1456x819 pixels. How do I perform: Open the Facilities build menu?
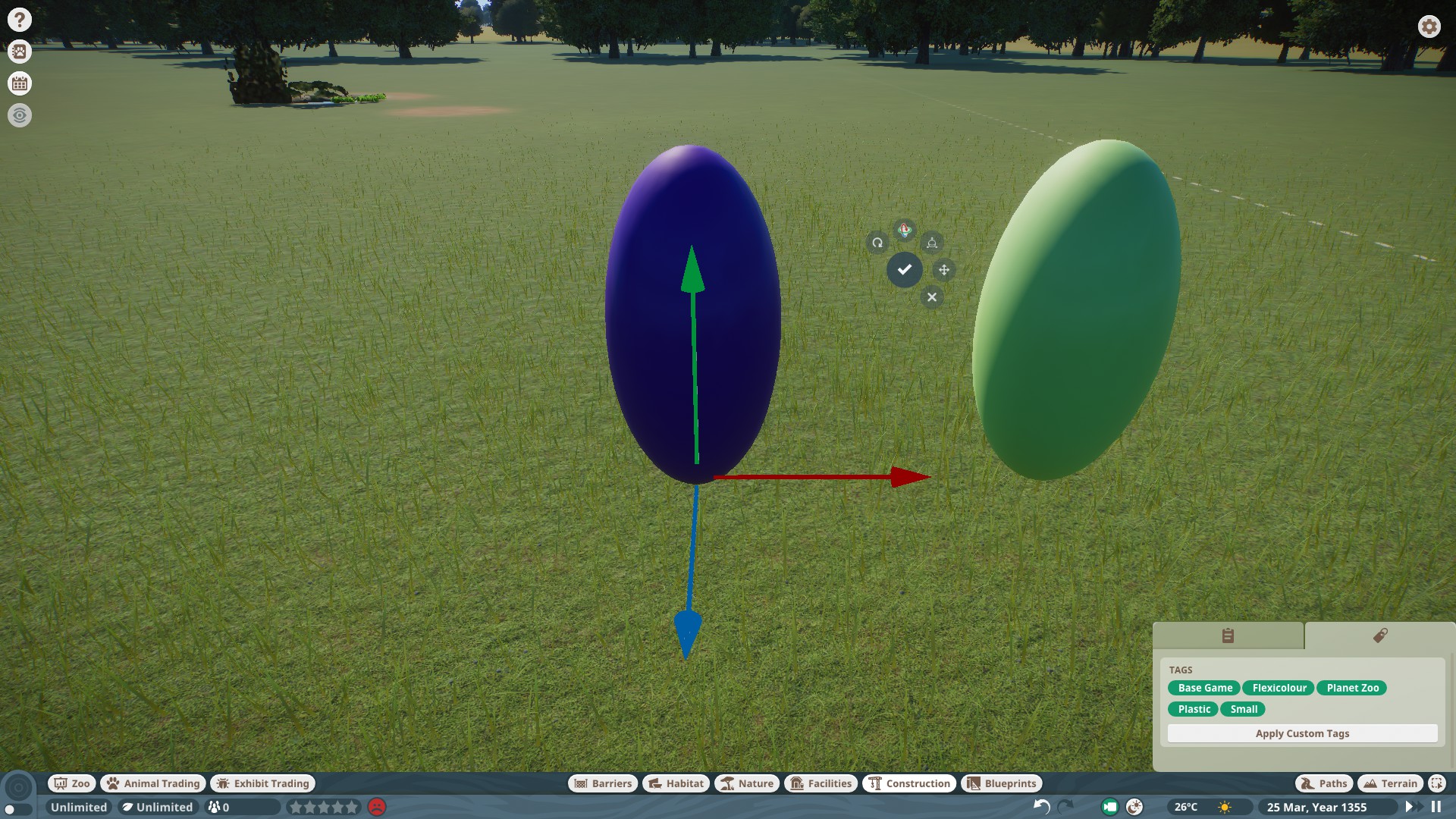(x=821, y=783)
